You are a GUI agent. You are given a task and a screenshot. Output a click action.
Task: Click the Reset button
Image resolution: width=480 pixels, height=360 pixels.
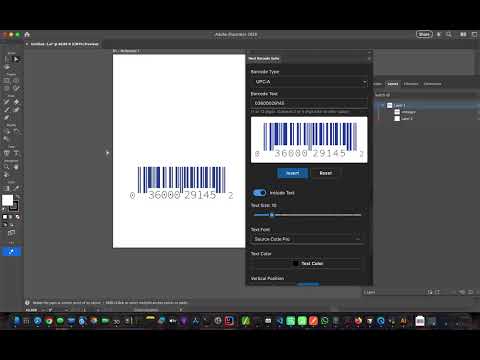(x=325, y=173)
